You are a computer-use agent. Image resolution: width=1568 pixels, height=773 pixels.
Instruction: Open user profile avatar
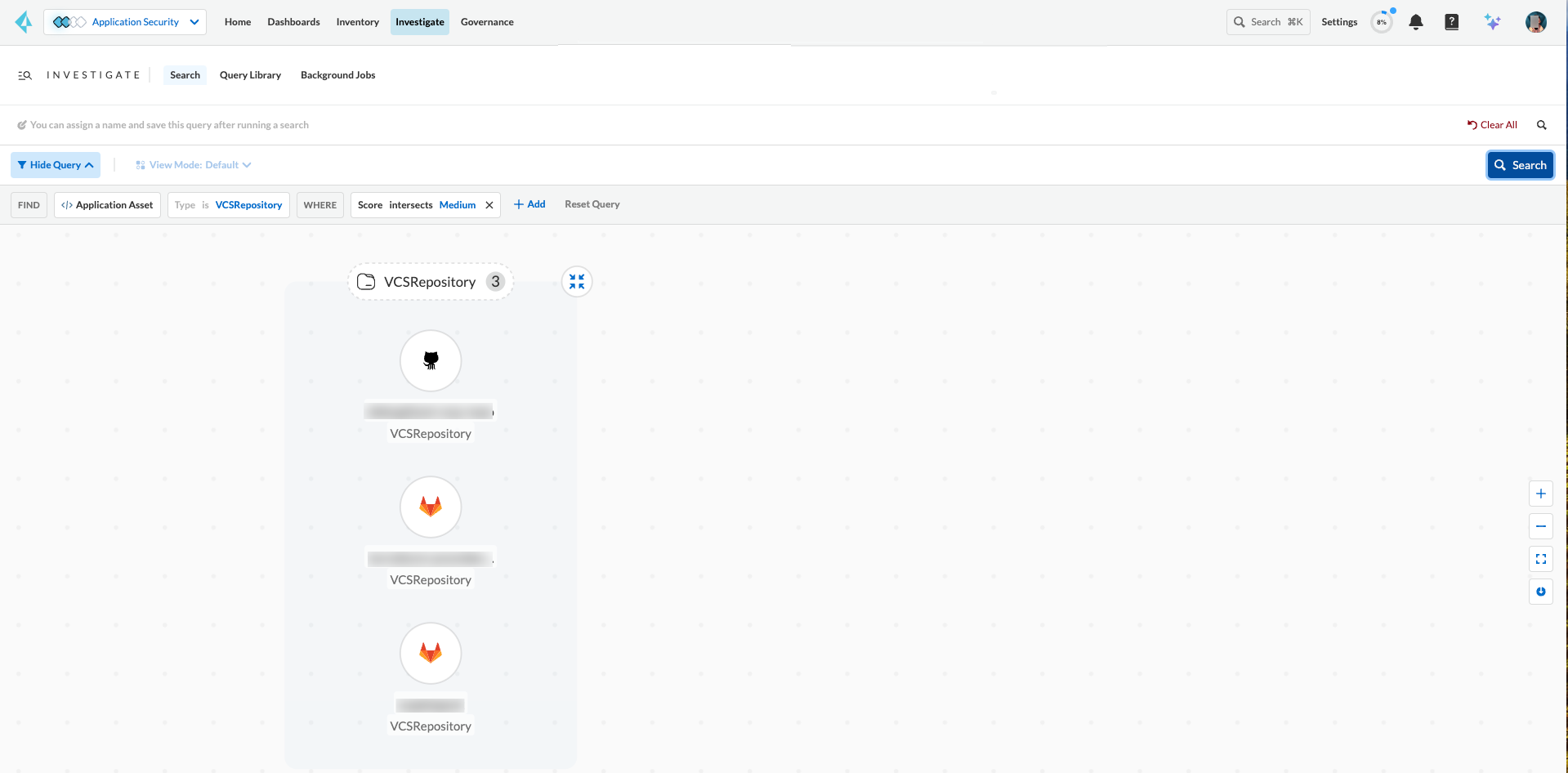pos(1536,22)
